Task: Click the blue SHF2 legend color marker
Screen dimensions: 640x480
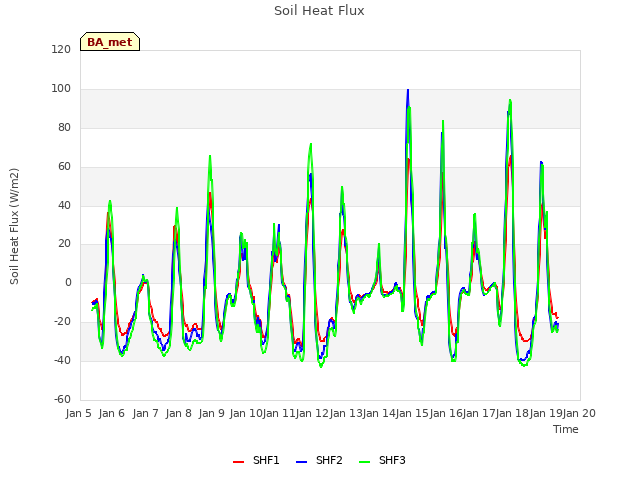Action: click(x=301, y=462)
